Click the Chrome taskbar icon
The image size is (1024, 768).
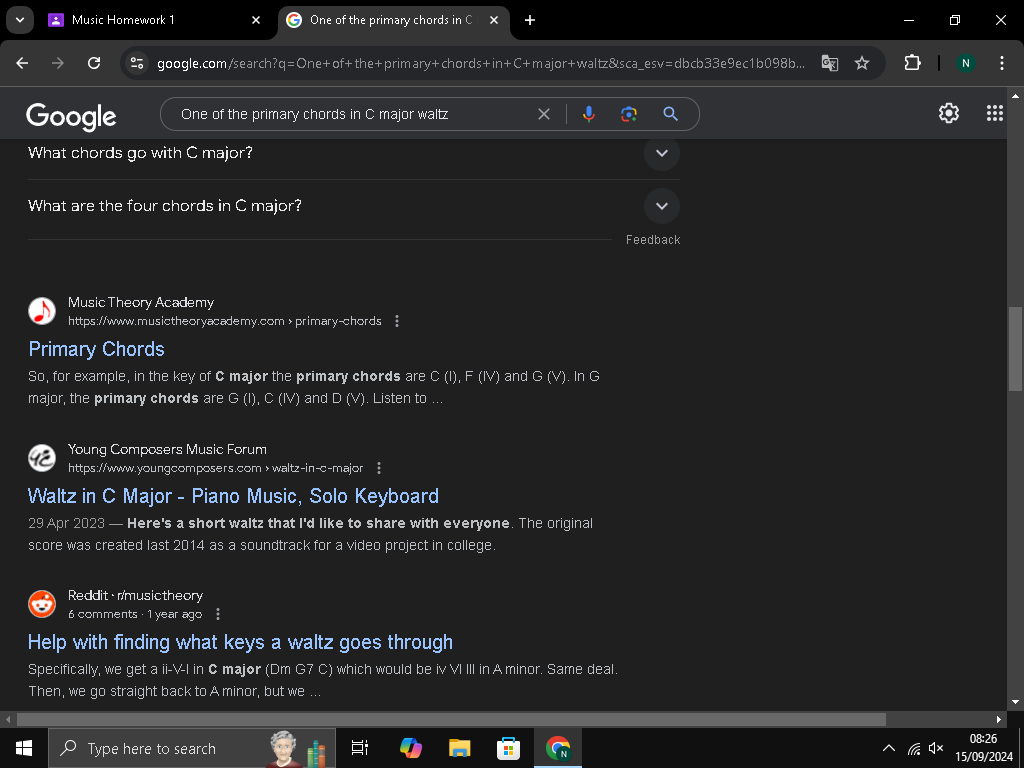point(558,748)
